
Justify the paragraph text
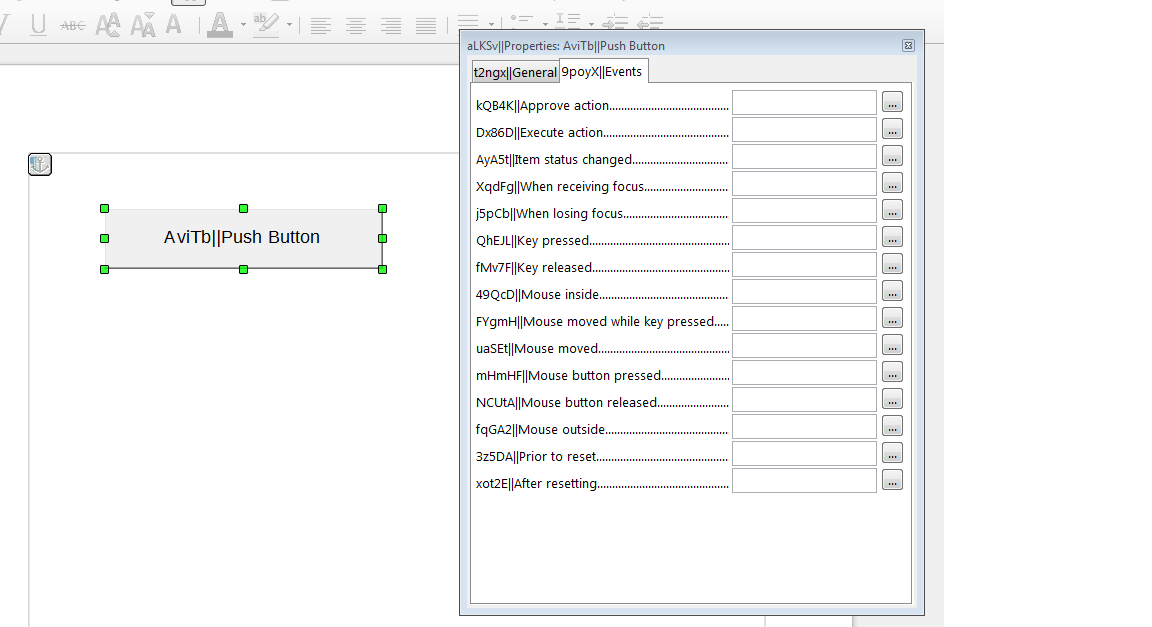coord(426,25)
